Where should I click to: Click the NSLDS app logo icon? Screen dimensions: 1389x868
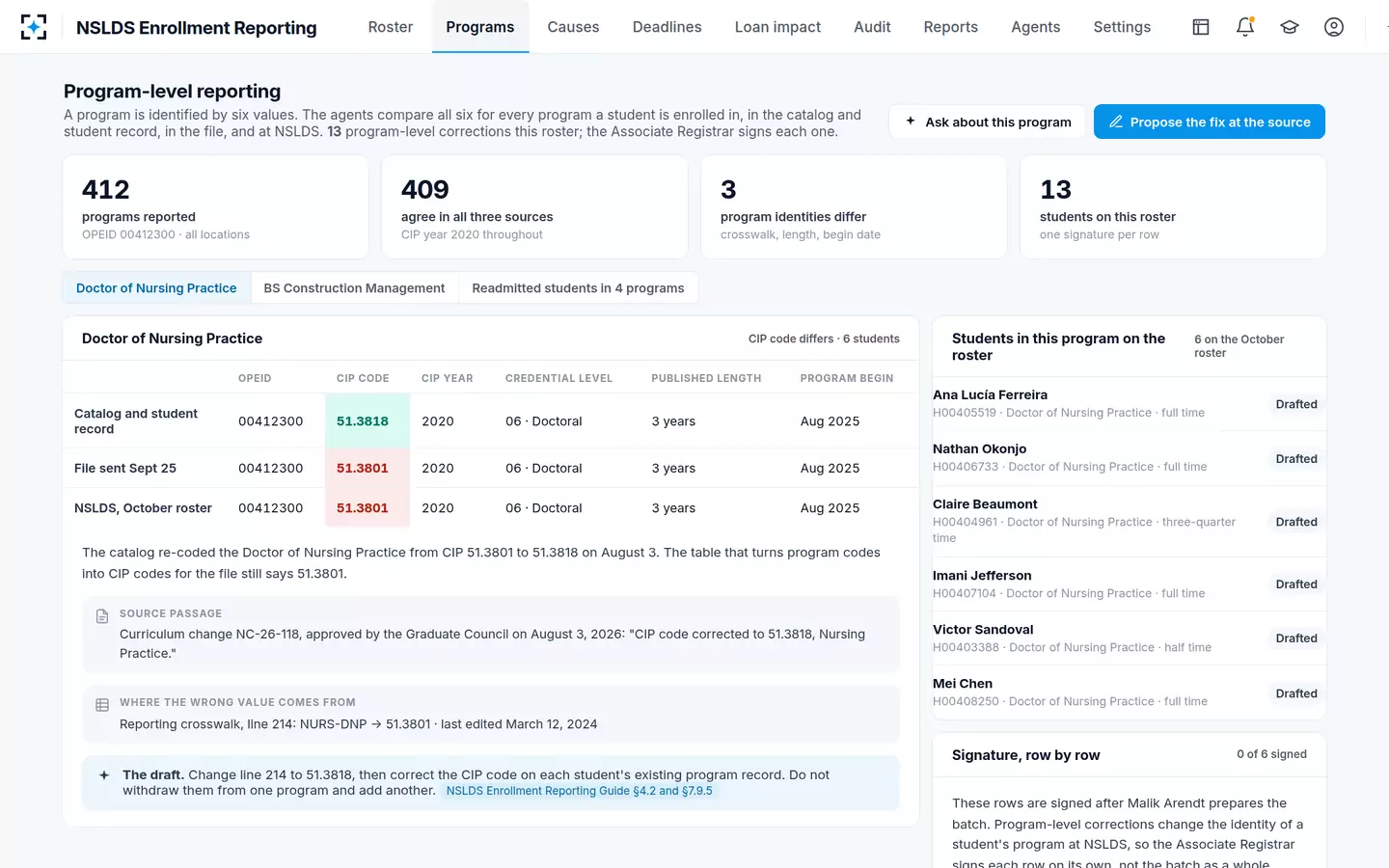(34, 27)
